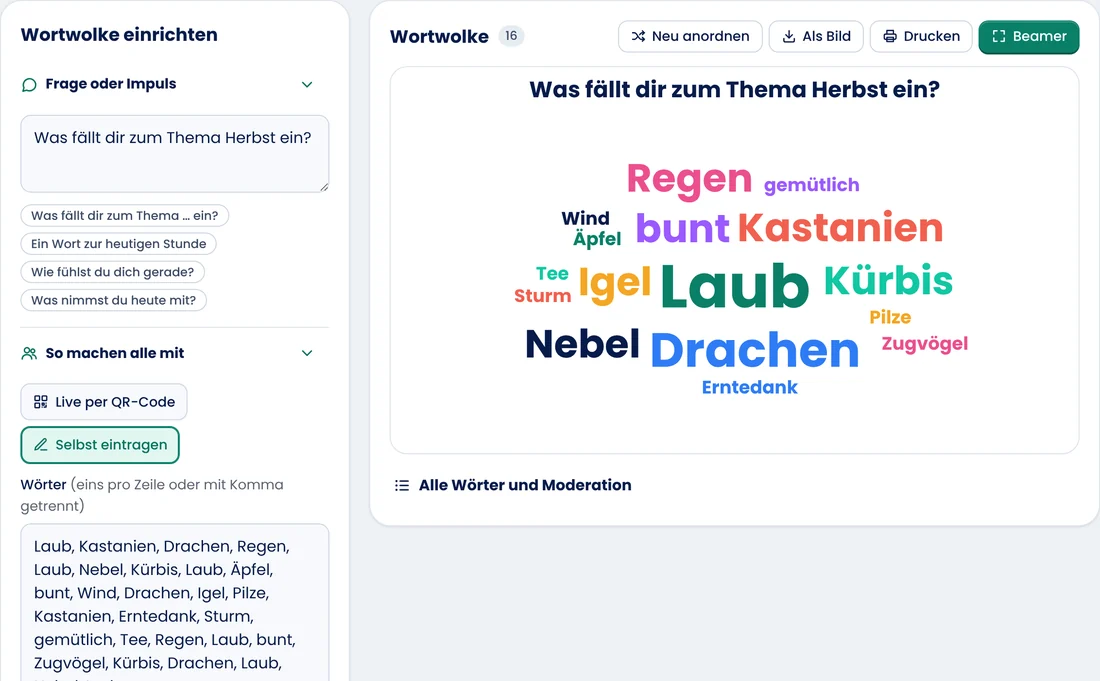Click the people icon by So machen alle mit

tap(29, 353)
